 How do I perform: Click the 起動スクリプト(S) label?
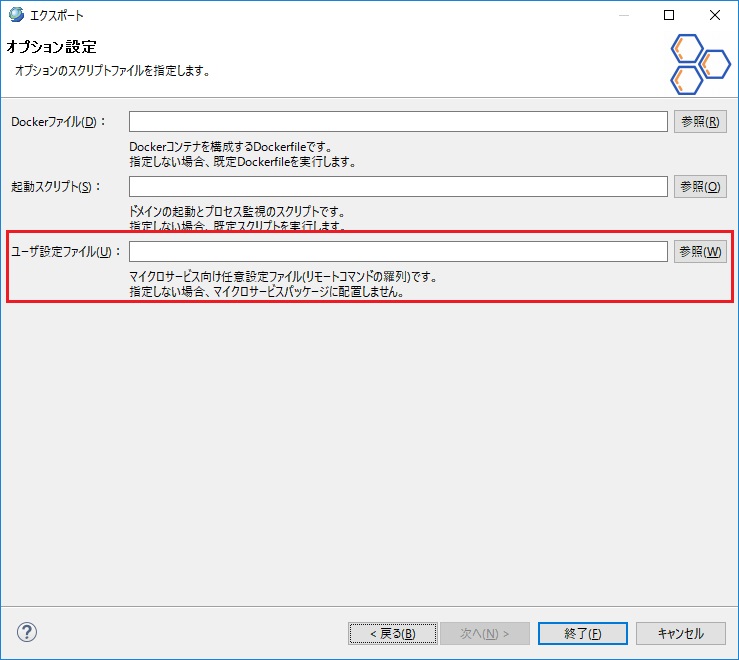tap(58, 187)
